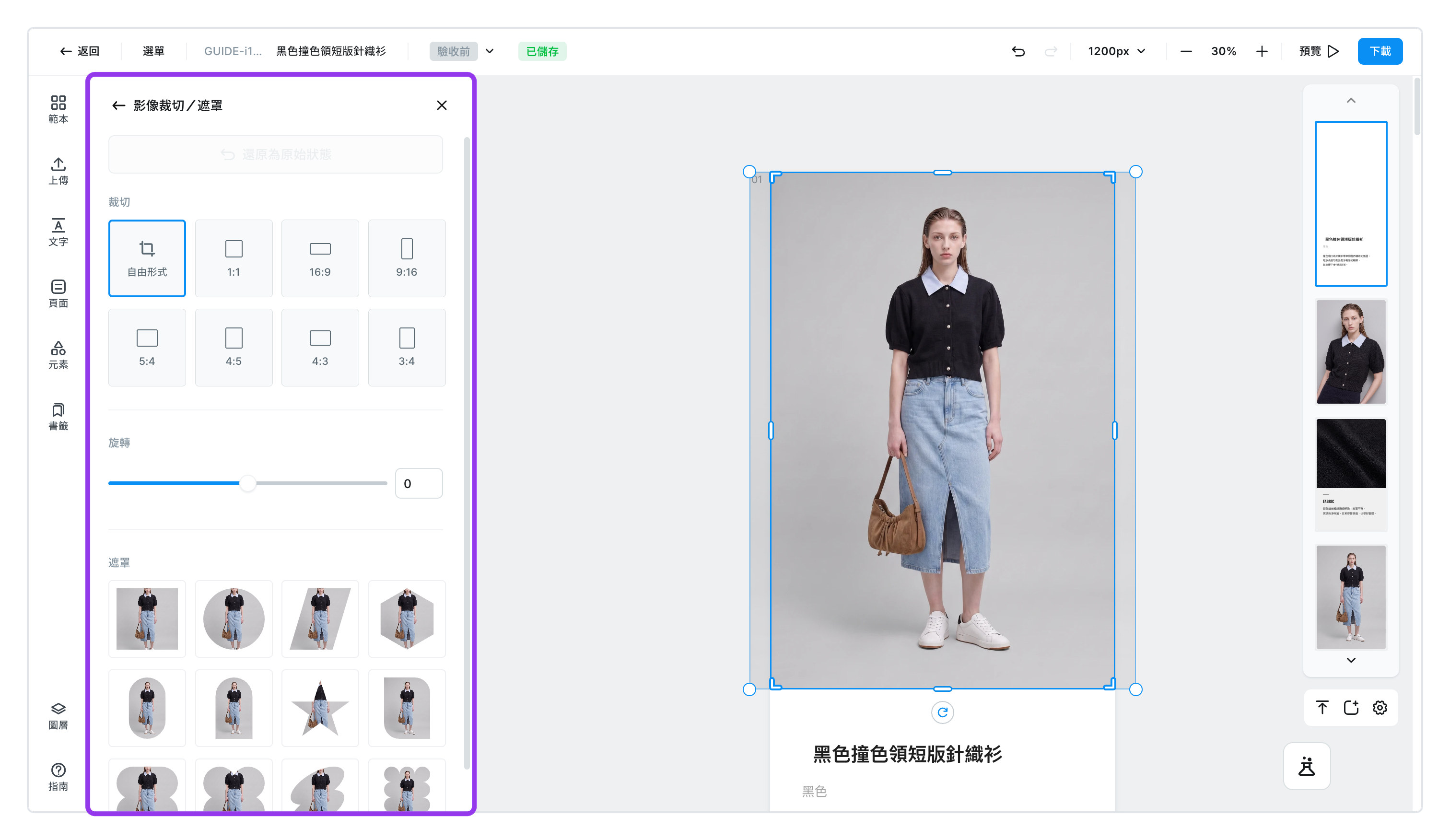1450x840 pixels.
Task: Click the 返回 back button
Action: pyautogui.click(x=80, y=51)
